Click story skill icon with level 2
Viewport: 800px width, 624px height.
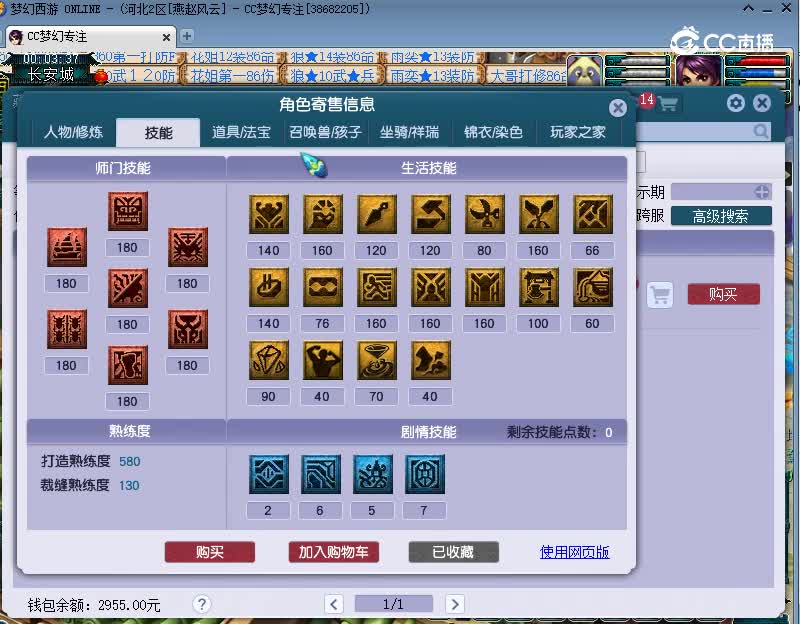click(x=268, y=475)
